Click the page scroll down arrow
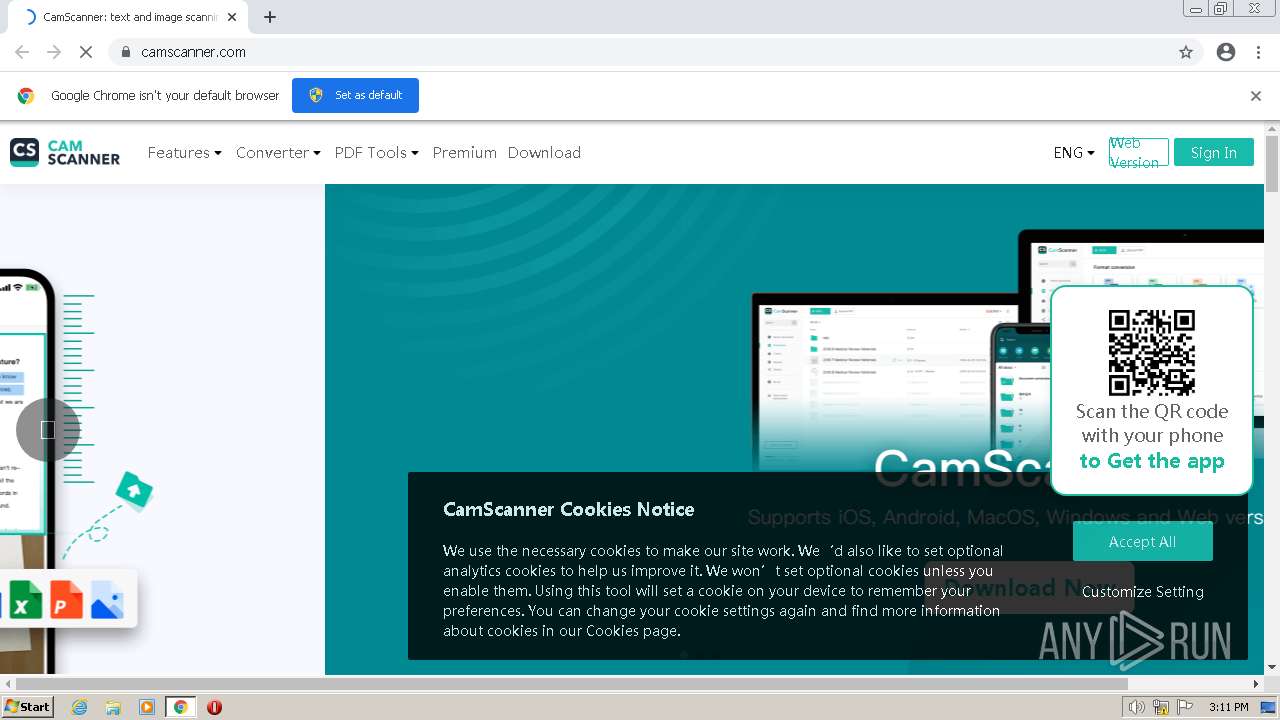1280x720 pixels. pos(1272,667)
